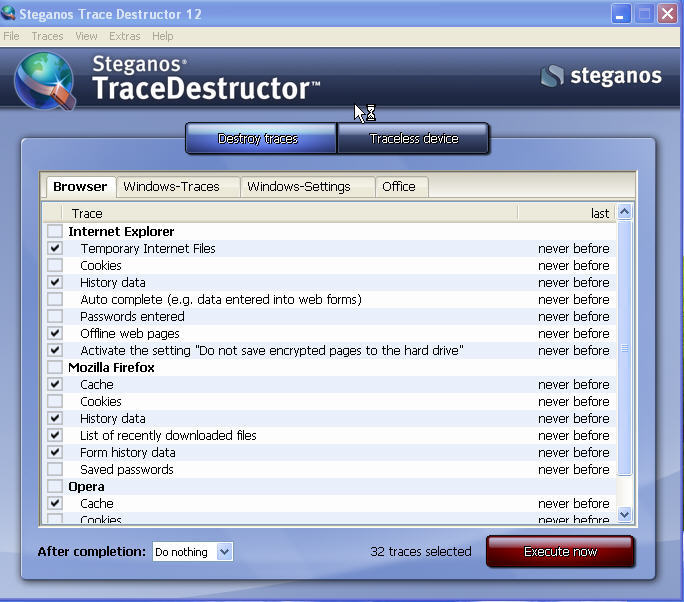Select the Mozilla Firefox group label
Screen dimensions: 684x602
111,368
